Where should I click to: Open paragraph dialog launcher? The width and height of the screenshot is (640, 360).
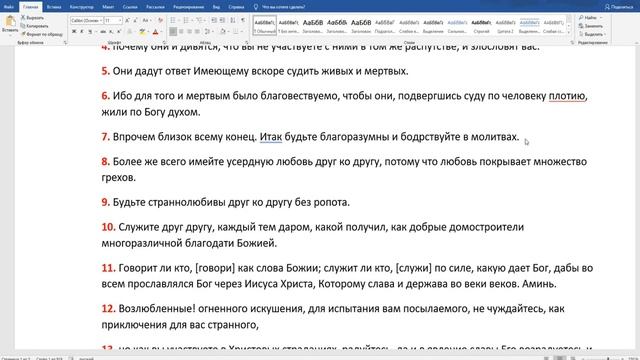coord(247,42)
